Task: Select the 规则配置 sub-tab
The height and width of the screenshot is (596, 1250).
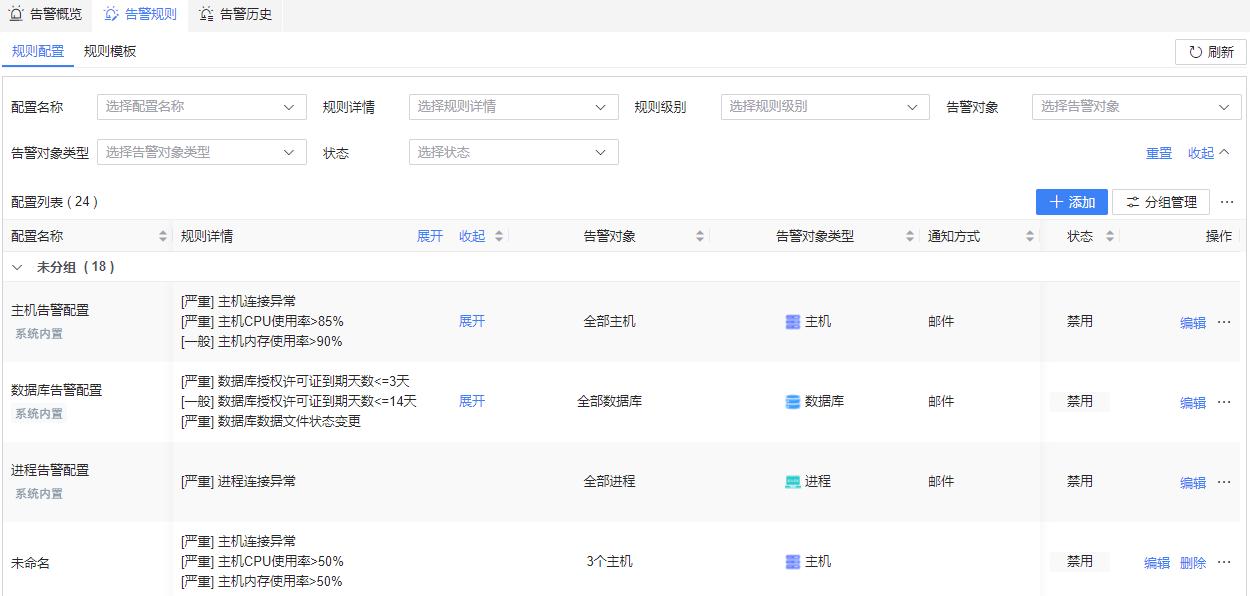Action: (38, 51)
